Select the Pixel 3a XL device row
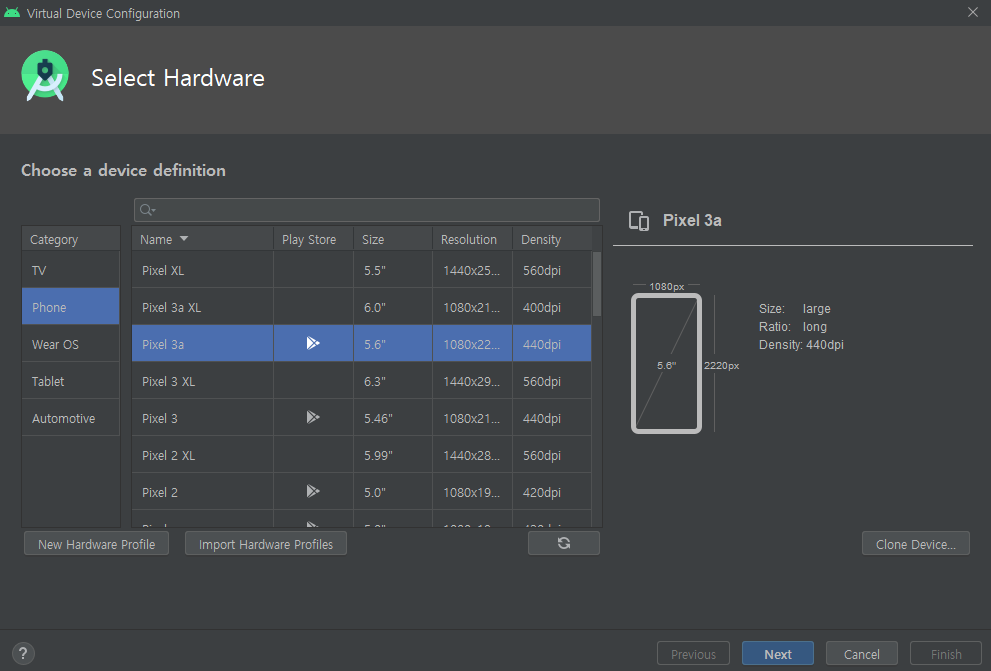This screenshot has width=991, height=671. tap(362, 307)
